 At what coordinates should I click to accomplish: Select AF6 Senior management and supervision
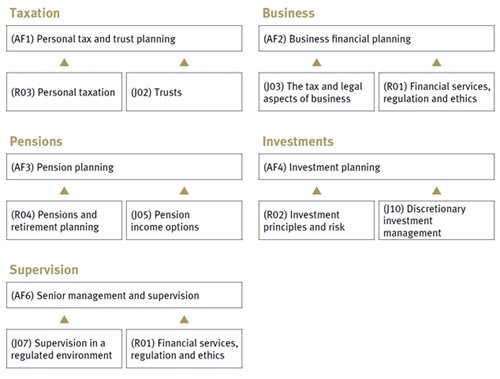click(x=124, y=295)
